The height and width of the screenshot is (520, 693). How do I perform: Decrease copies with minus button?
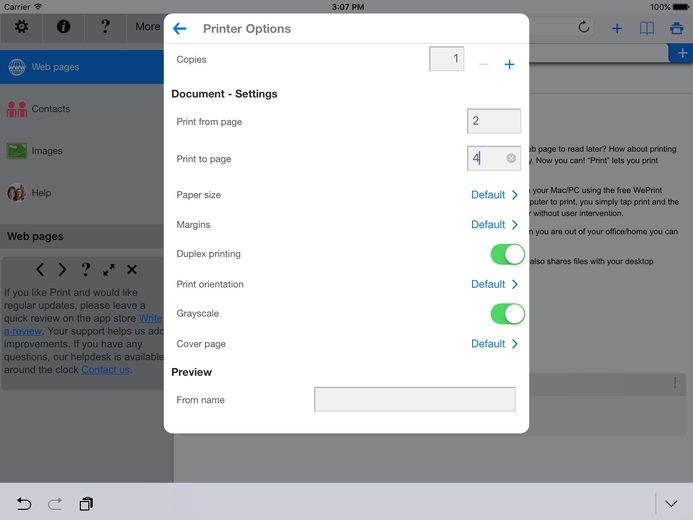(x=484, y=65)
